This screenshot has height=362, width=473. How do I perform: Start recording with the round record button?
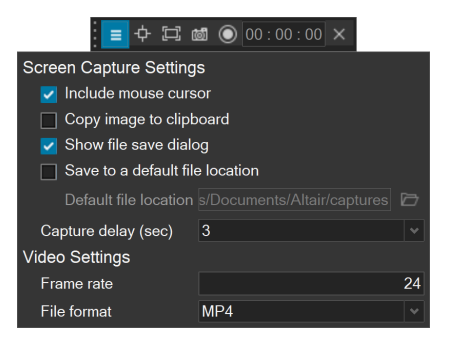[x=228, y=34]
